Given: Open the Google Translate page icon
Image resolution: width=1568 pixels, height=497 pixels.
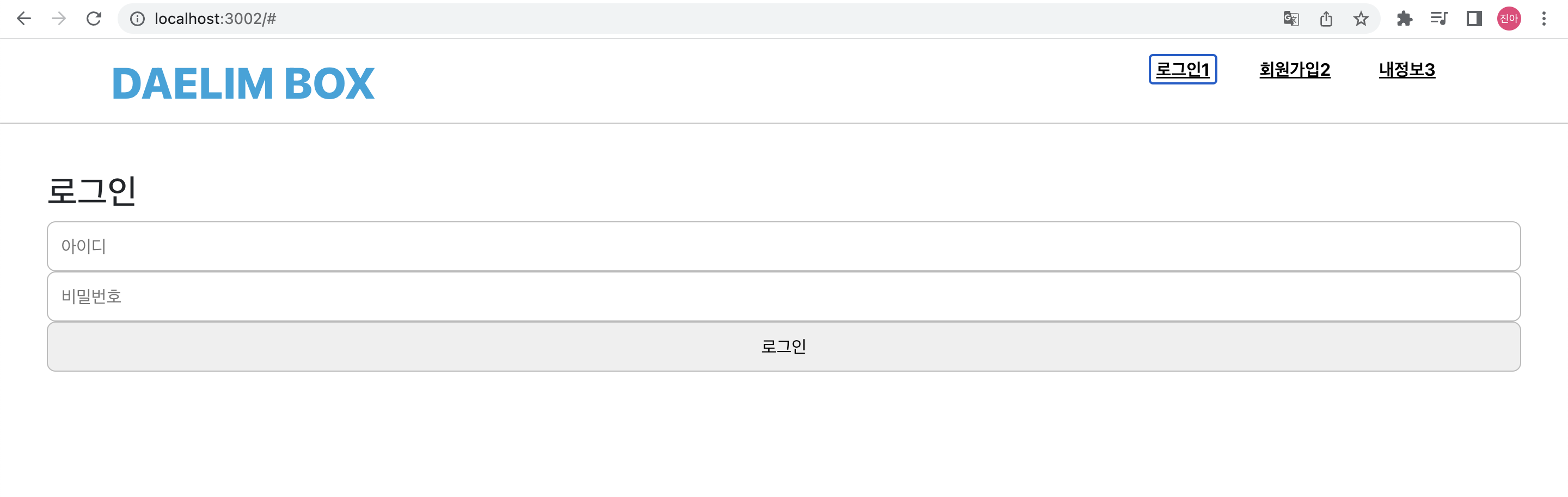Looking at the screenshot, I should tap(1291, 19).
